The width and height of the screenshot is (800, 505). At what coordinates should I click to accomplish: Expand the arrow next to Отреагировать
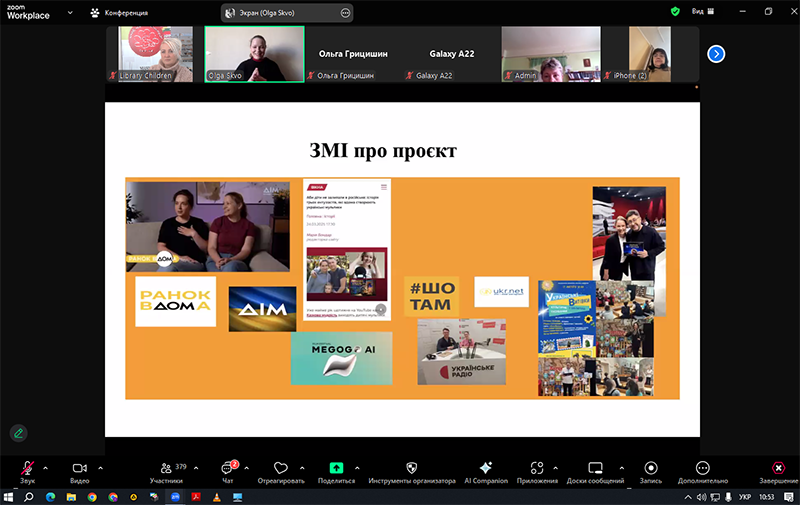pyautogui.click(x=302, y=468)
